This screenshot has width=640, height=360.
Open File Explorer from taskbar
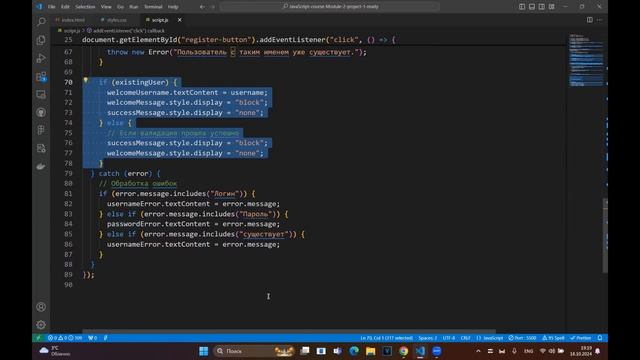[x=370, y=351]
